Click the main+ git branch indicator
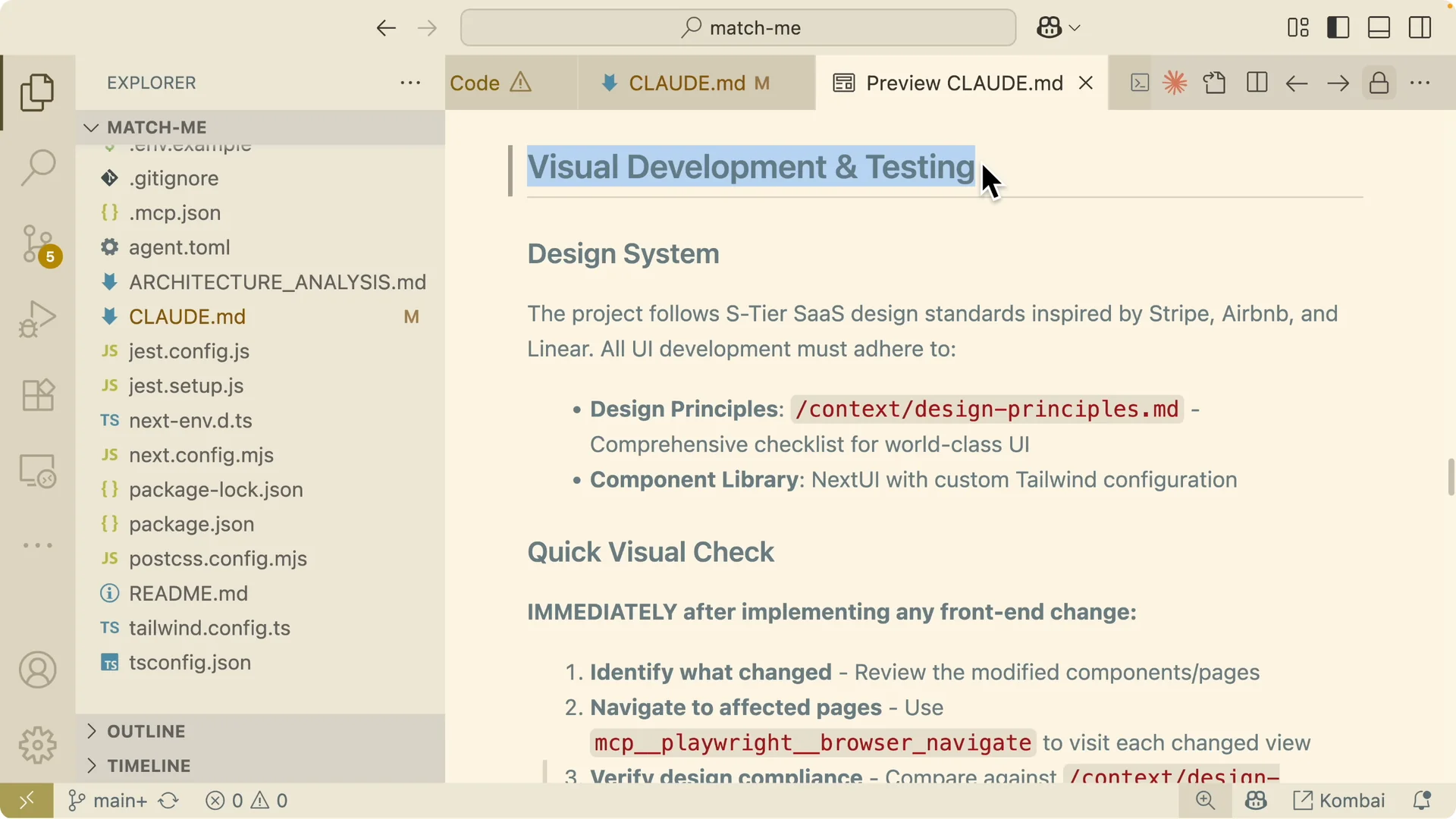Screen dimensions: 1456x819 [107, 801]
